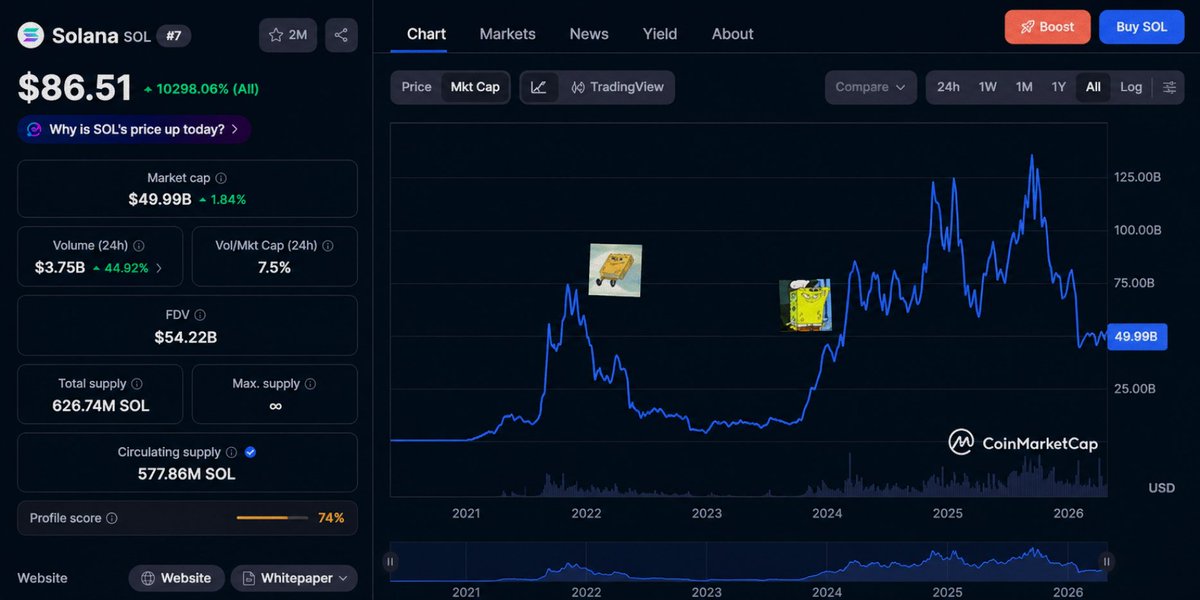Viewport: 1200px width, 600px height.
Task: Click $86.51 price text
Action: tap(75, 88)
